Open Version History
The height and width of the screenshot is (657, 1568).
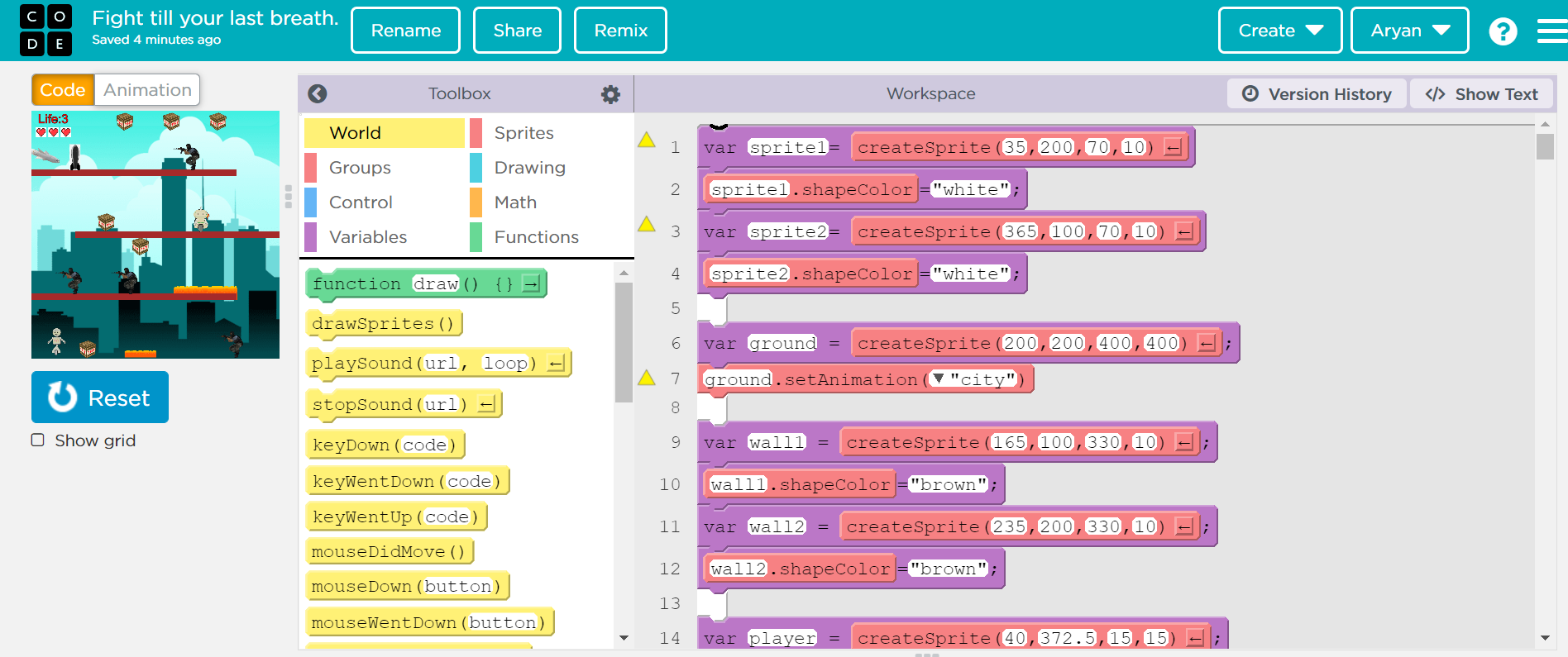click(1317, 94)
